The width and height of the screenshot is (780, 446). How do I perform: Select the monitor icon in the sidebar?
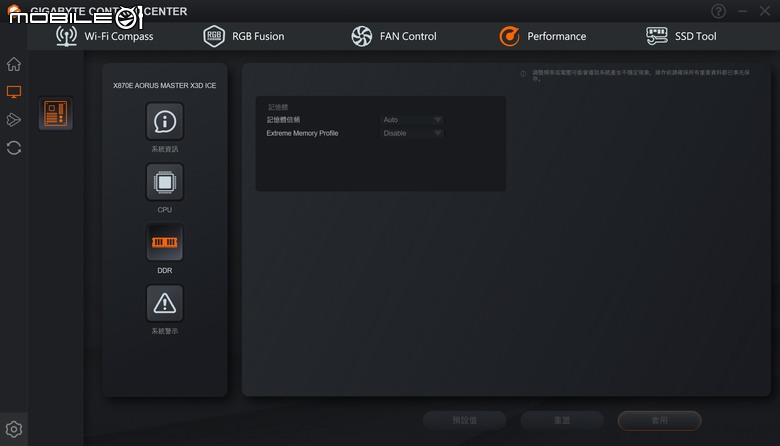(14, 92)
